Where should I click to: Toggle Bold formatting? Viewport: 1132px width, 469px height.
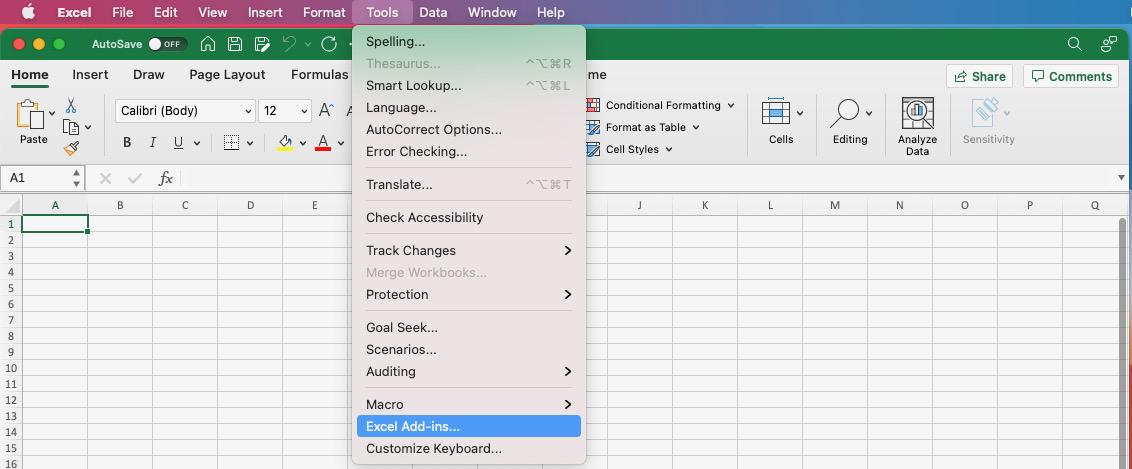click(127, 143)
